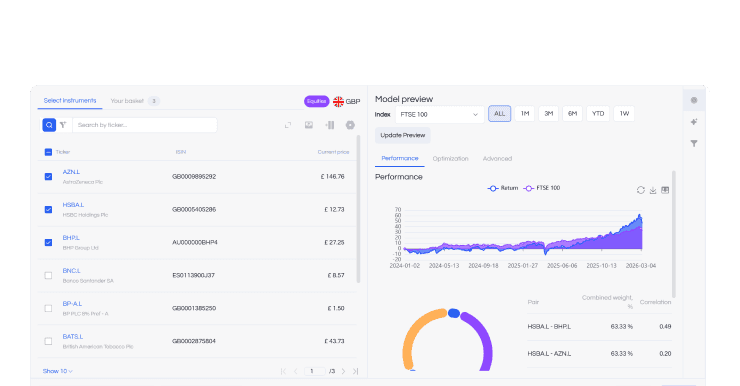Click the page number input box
The height and width of the screenshot is (386, 740).
point(315,371)
